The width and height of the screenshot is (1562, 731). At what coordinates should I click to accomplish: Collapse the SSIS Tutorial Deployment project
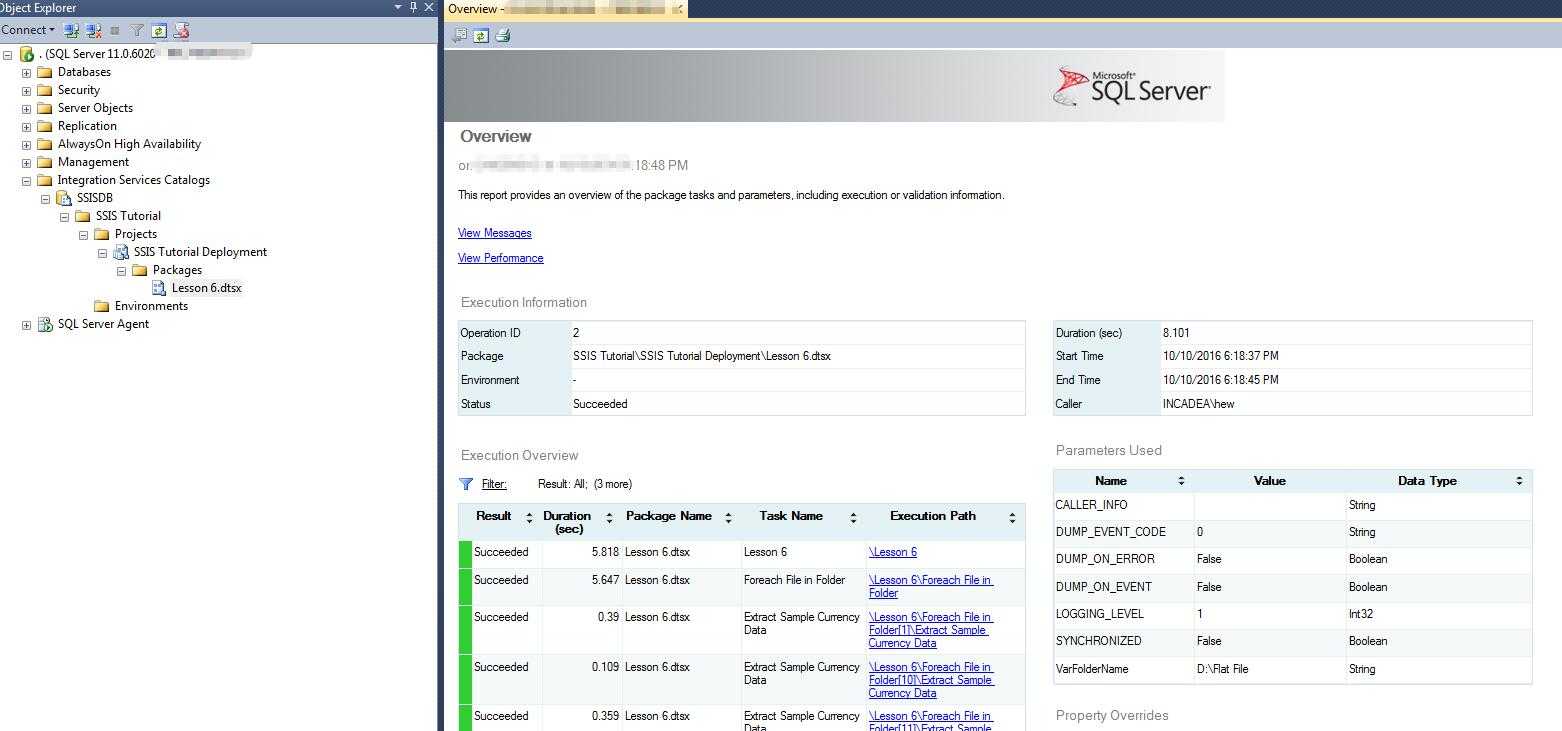coord(102,252)
